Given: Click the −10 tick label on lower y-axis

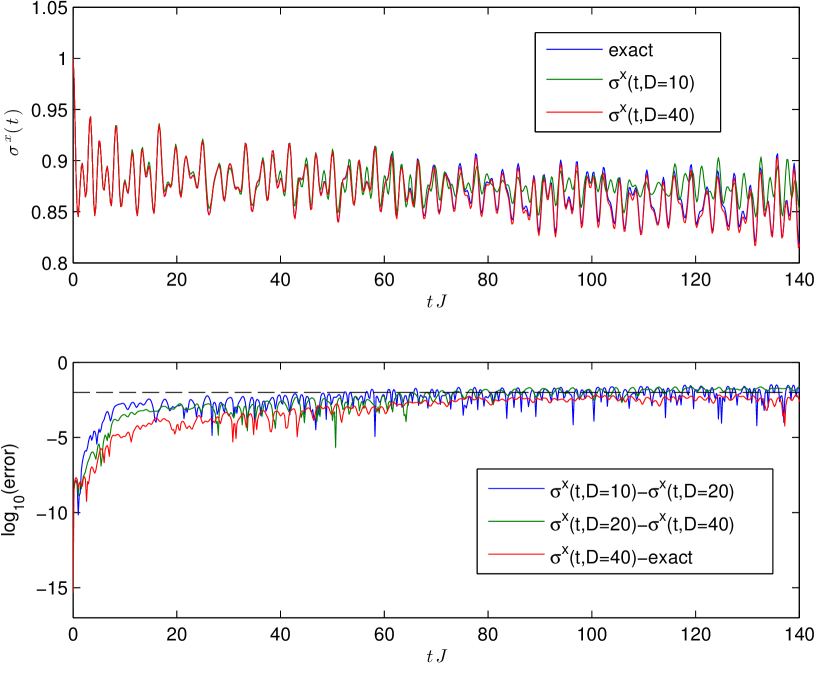Looking at the screenshot, I should coord(51,513).
